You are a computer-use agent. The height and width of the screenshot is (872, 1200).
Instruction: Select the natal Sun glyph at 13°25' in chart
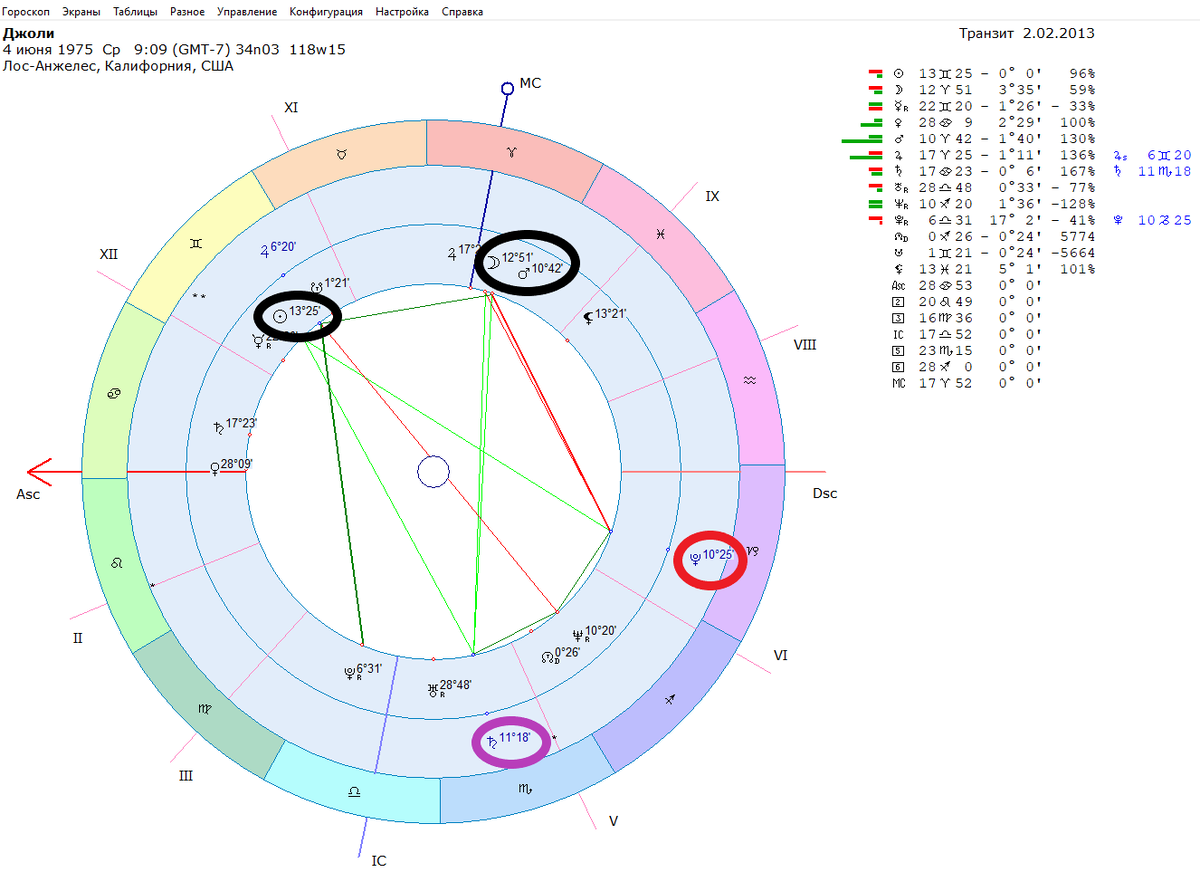(281, 317)
